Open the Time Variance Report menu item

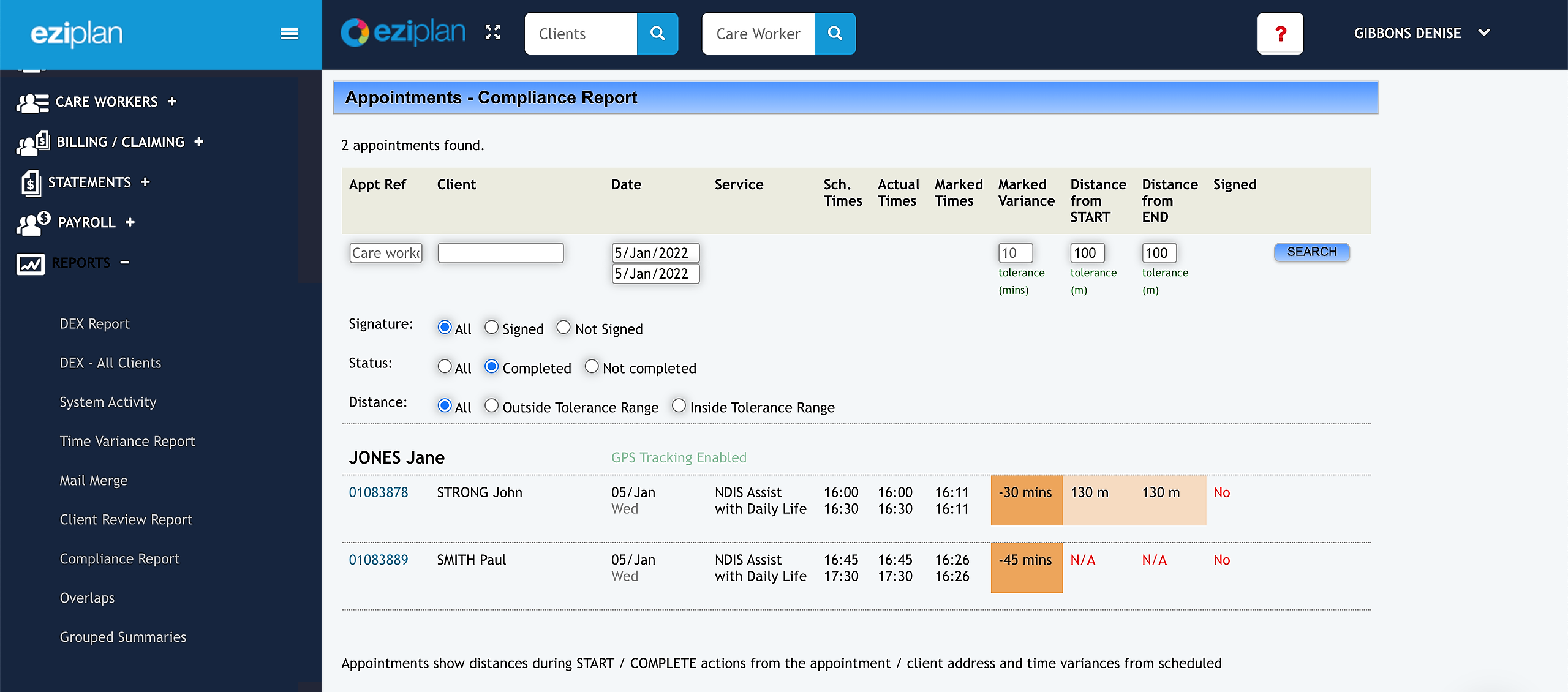(127, 442)
